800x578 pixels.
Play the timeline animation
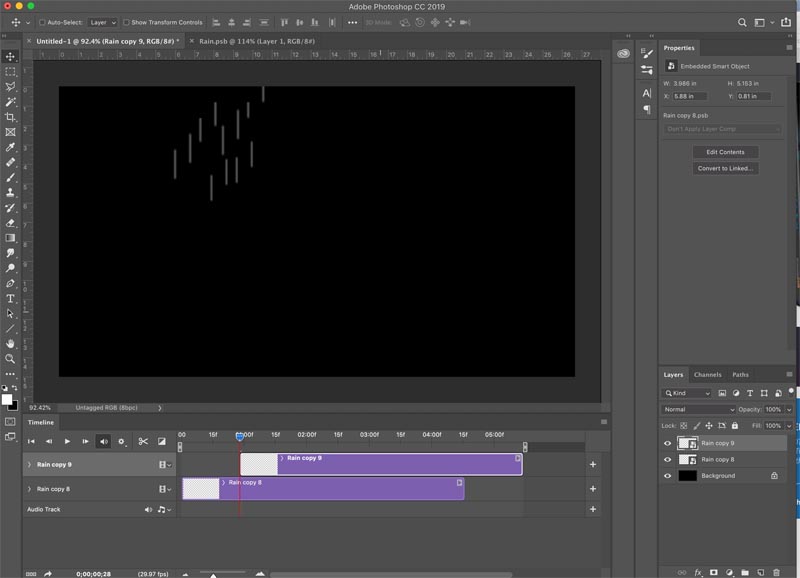coord(67,441)
